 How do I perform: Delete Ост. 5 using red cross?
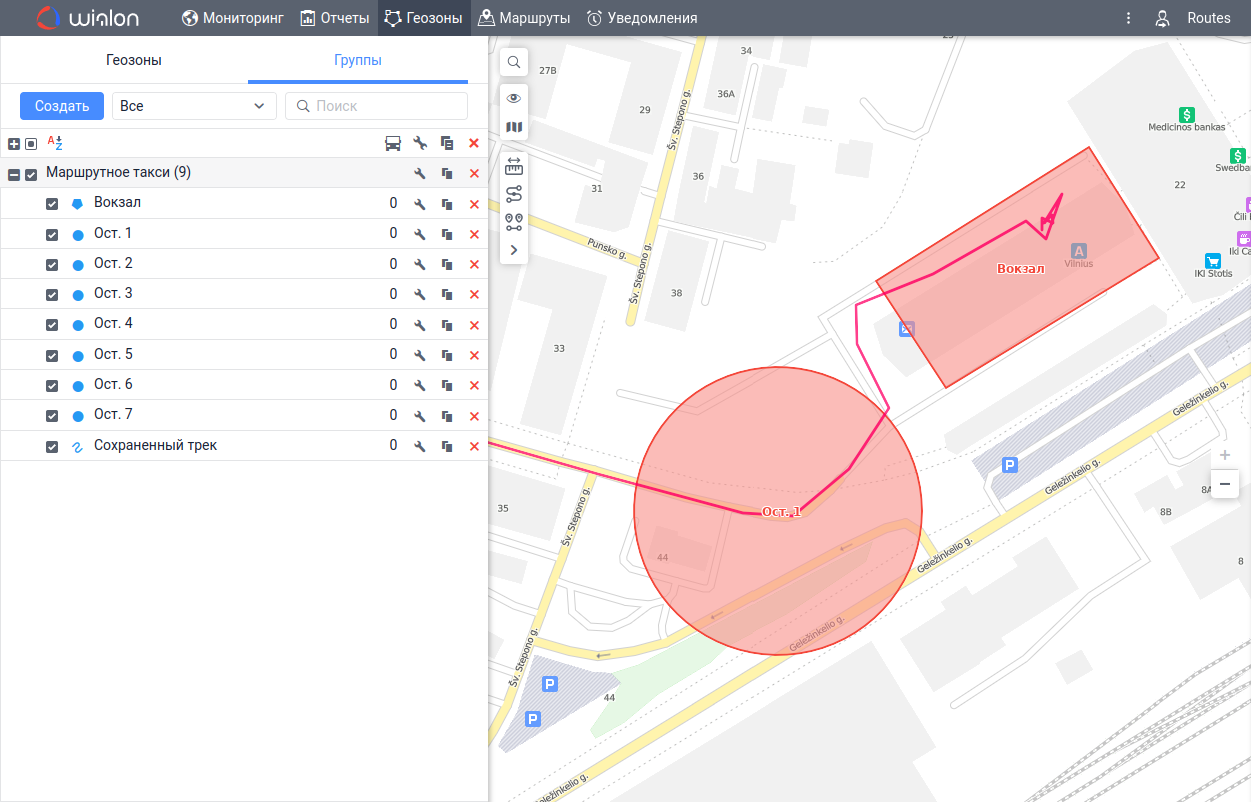click(x=474, y=355)
